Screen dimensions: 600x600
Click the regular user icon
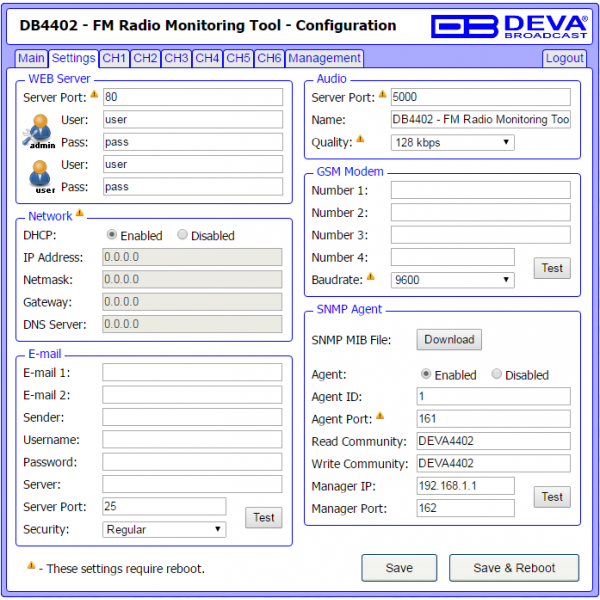(x=41, y=176)
